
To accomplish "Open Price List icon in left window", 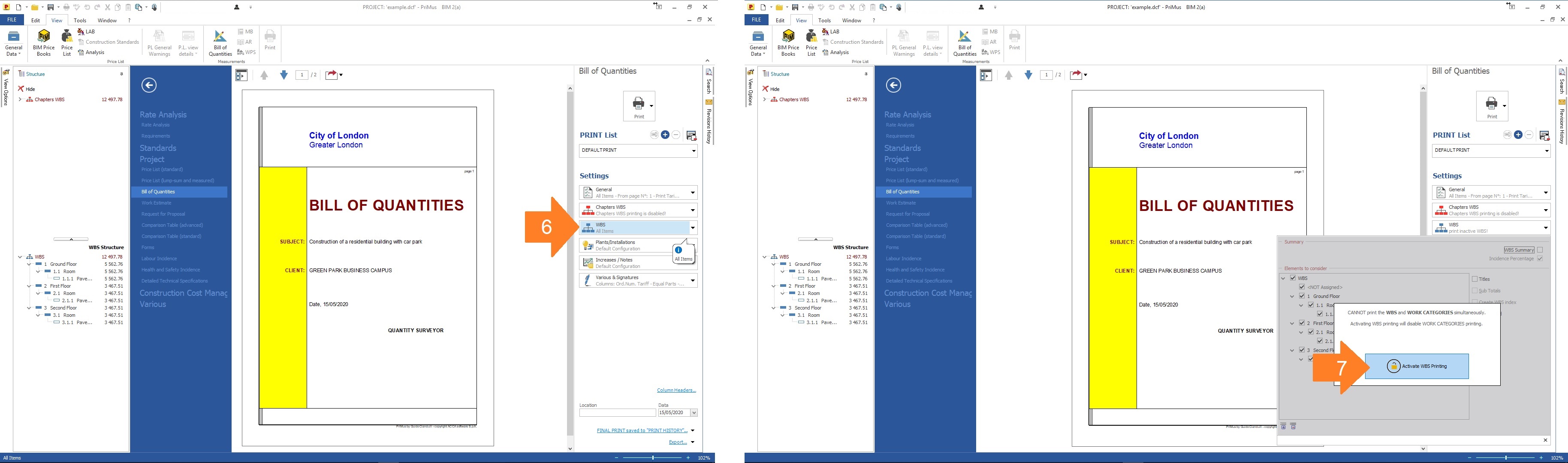I will (x=67, y=42).
